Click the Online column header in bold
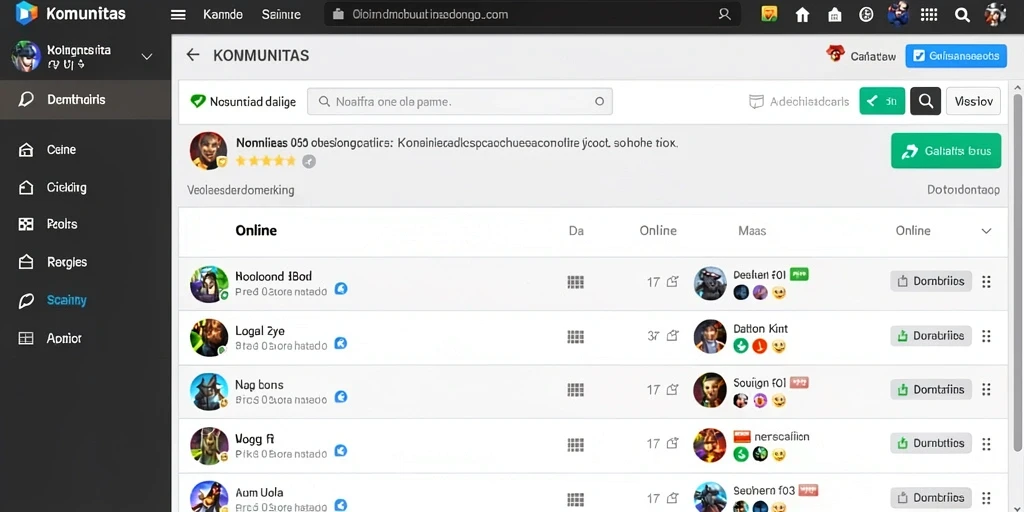The height and width of the screenshot is (512, 1024). [x=256, y=230]
